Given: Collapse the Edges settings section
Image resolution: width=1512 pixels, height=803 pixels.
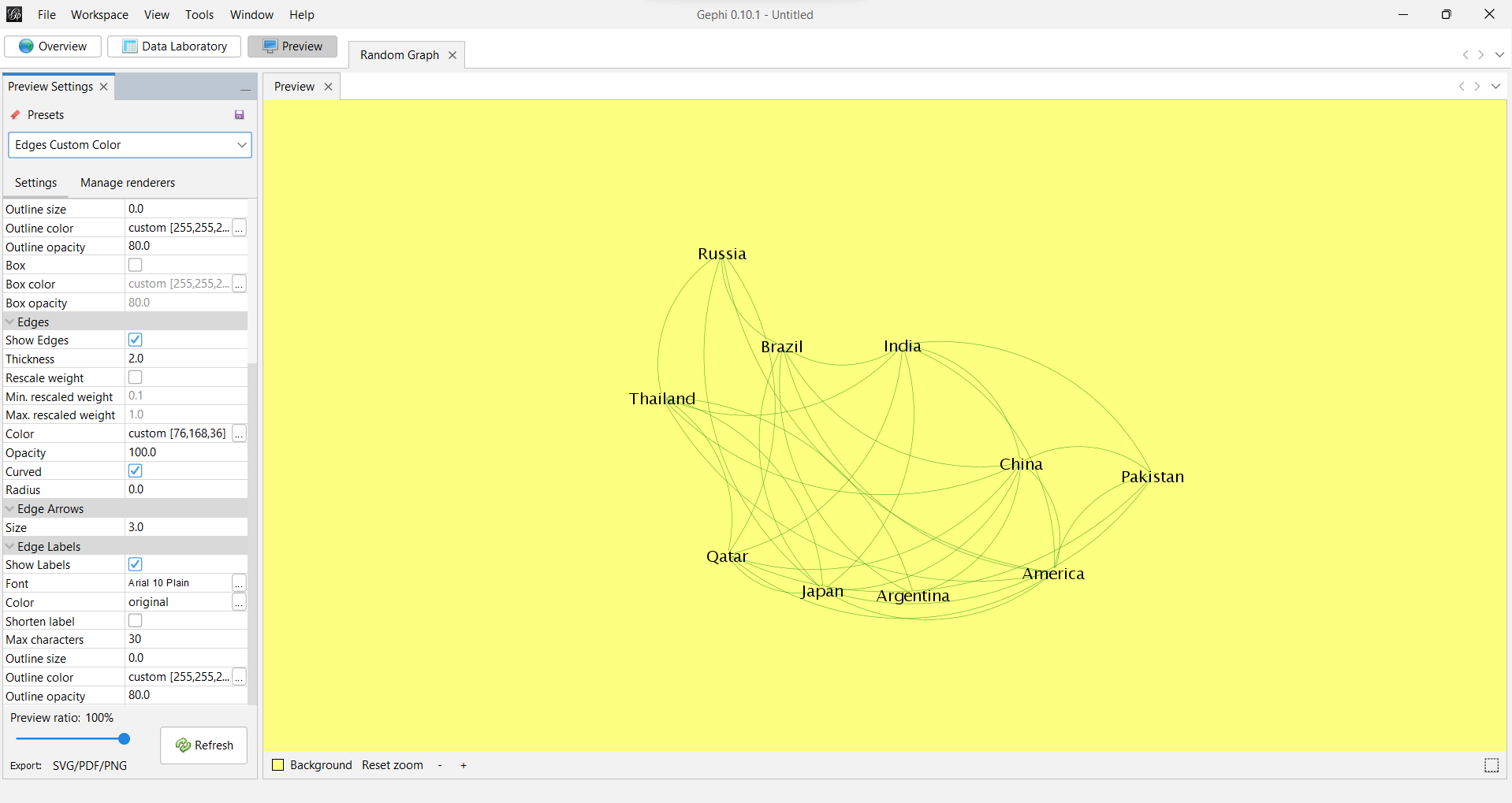Looking at the screenshot, I should click(9, 322).
